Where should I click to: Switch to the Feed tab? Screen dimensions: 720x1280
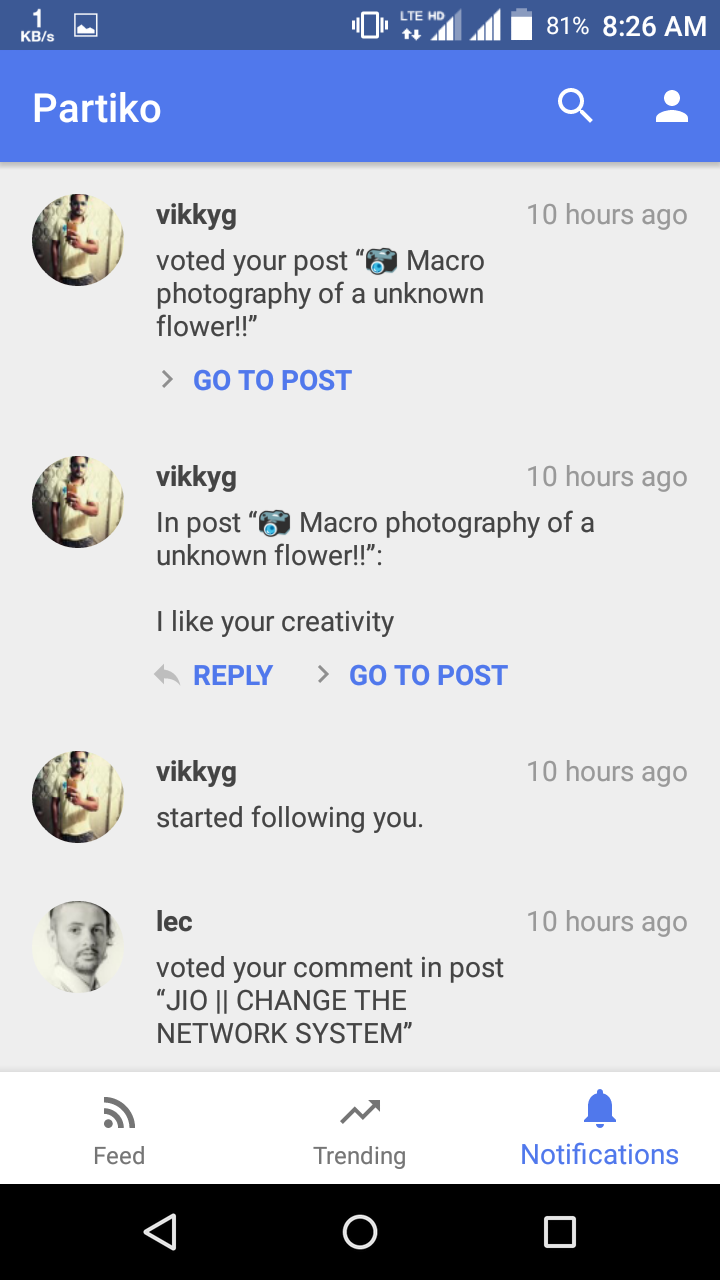click(x=119, y=1128)
